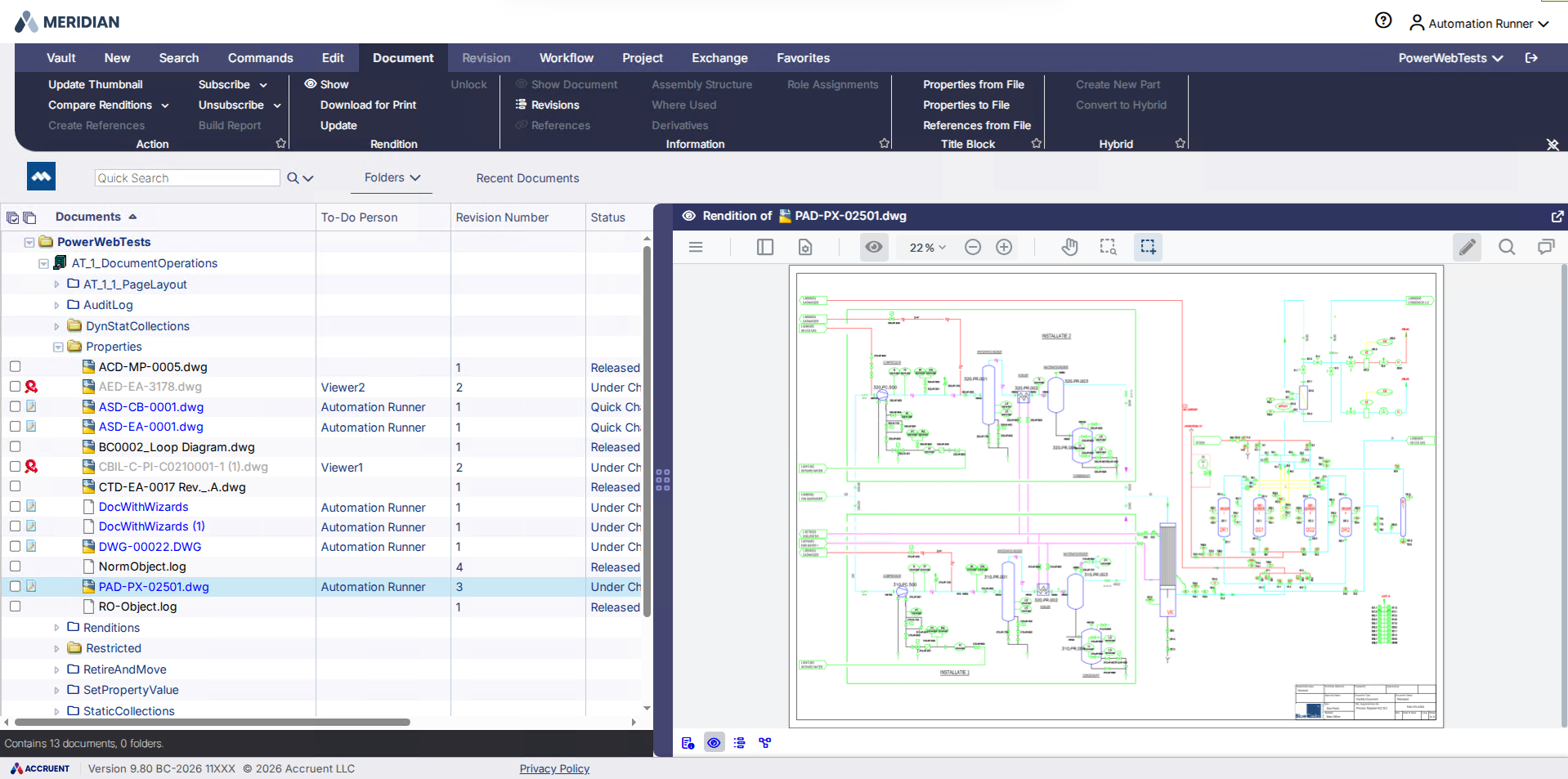Check the box for CTD-EA-0017 Rev._.A.dwg
Screen dimensions: 1568x779
click(x=15, y=486)
